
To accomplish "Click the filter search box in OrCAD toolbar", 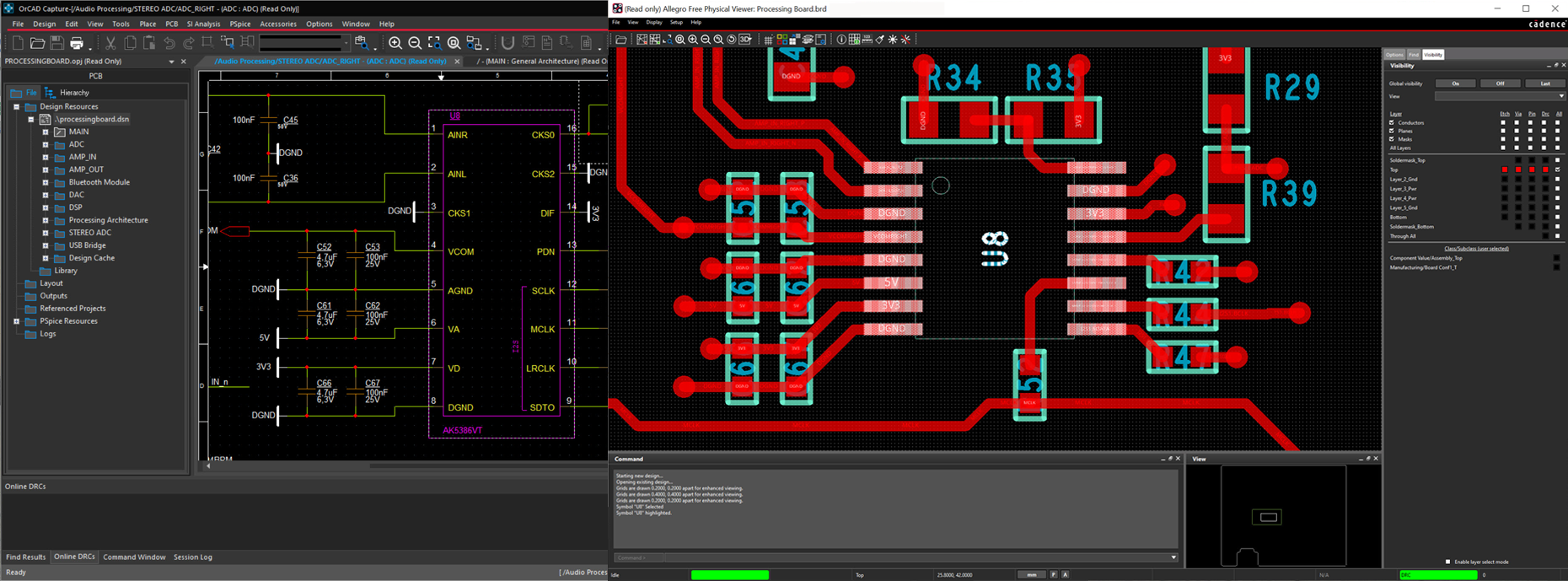I will tap(304, 42).
